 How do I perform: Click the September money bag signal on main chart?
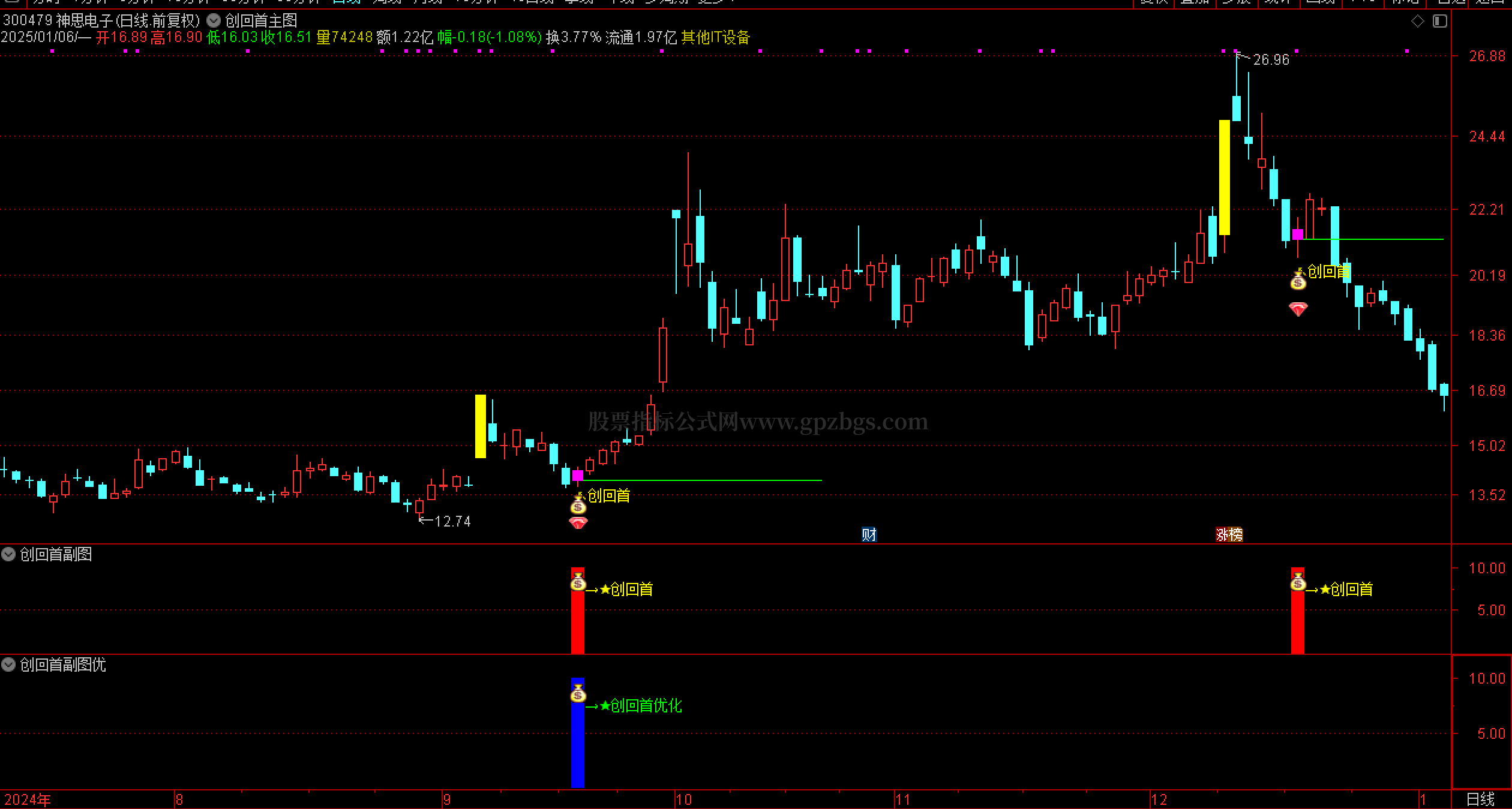pyautogui.click(x=578, y=504)
